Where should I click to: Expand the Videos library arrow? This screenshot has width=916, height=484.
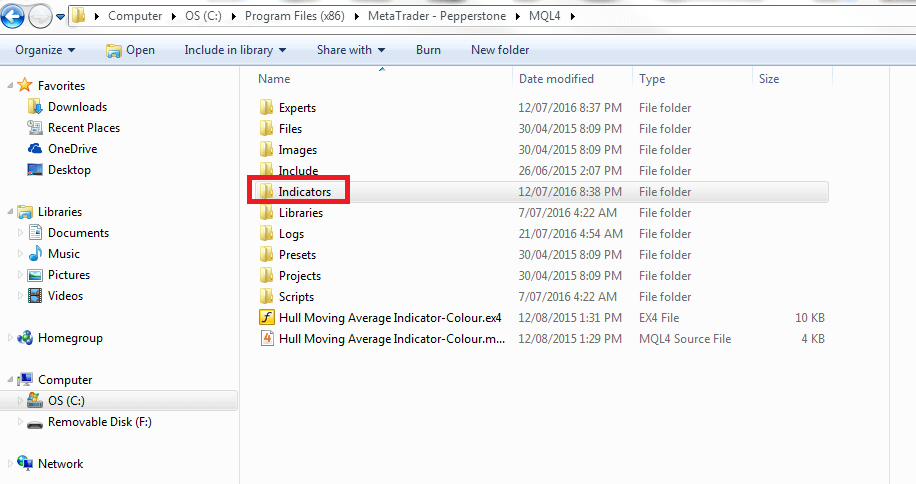coord(20,296)
